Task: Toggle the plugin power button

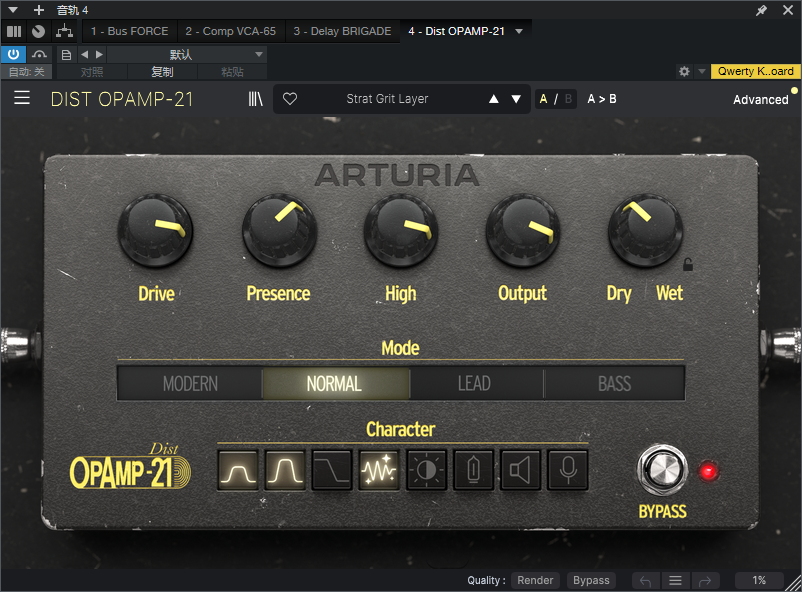Action: click(13, 54)
